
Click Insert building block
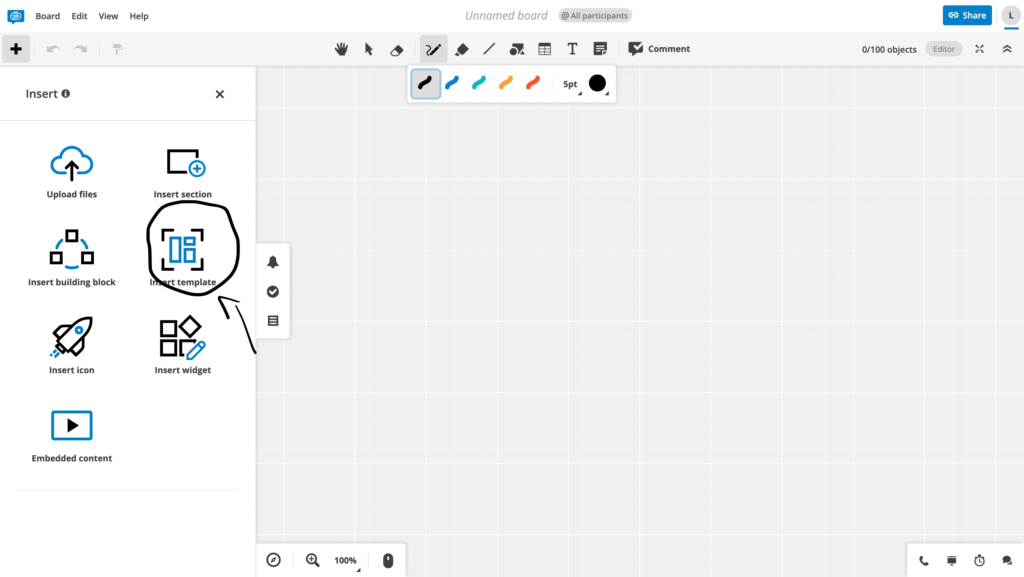click(x=72, y=258)
